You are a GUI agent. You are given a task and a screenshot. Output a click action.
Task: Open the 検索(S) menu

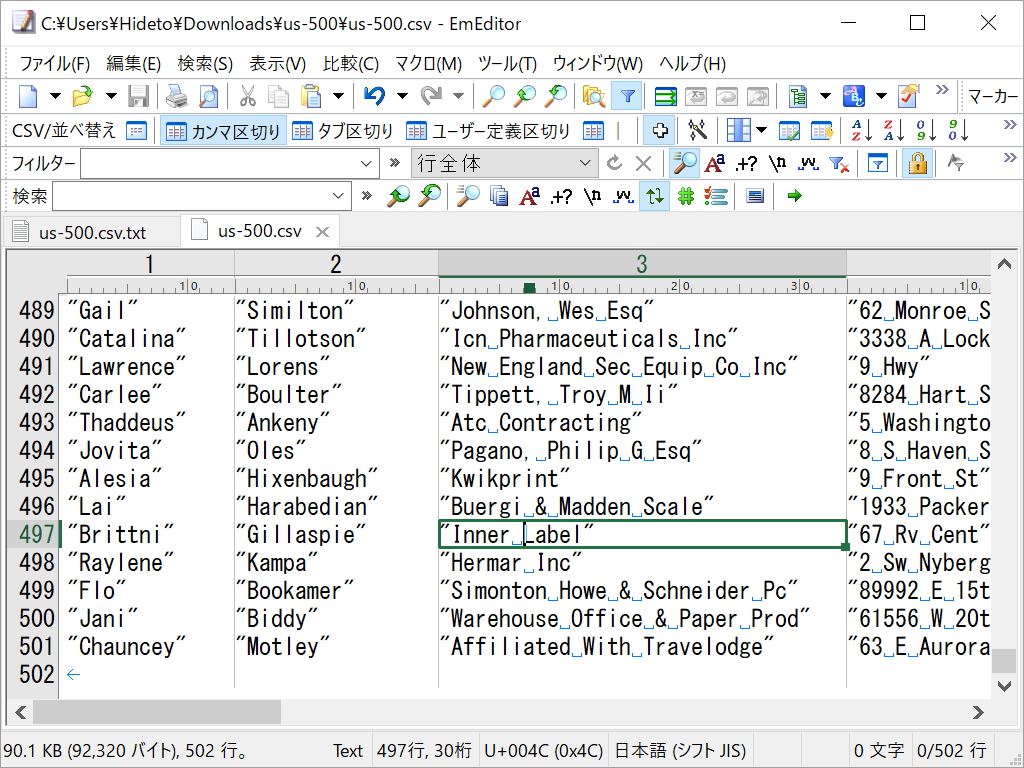coord(205,64)
